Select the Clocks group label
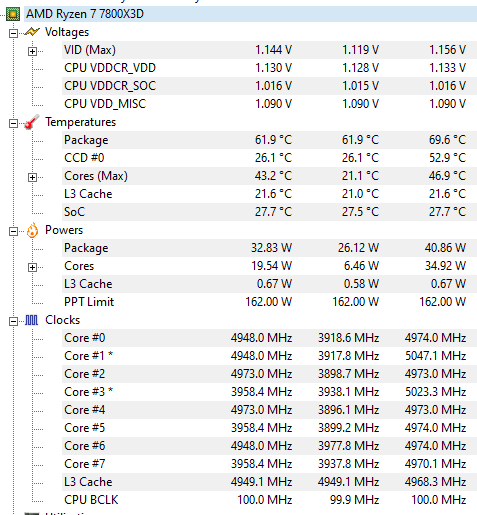477x515 pixels. click(63, 320)
